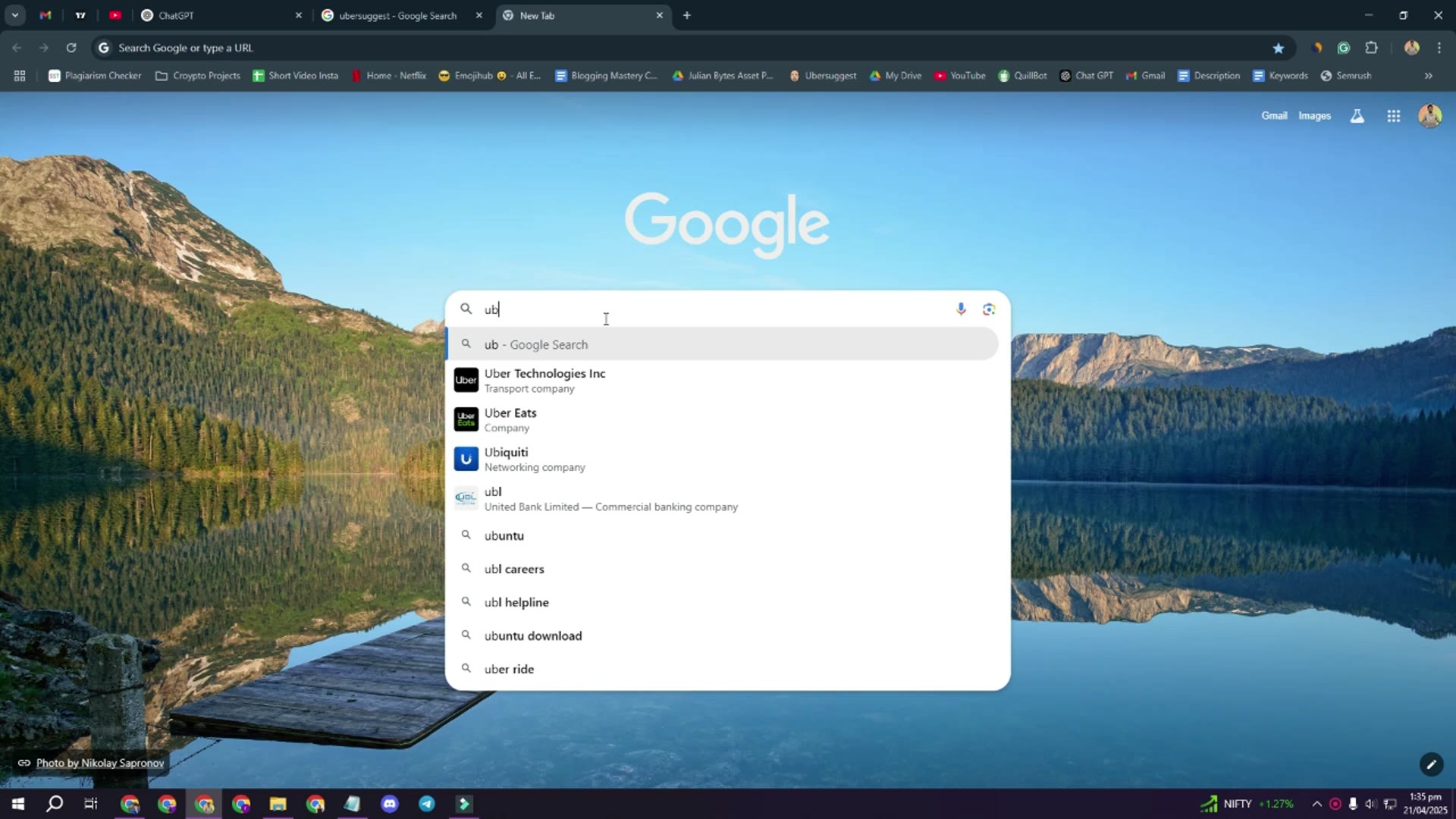Click the Google account profile picture
This screenshot has height=819, width=1456.
point(1430,116)
